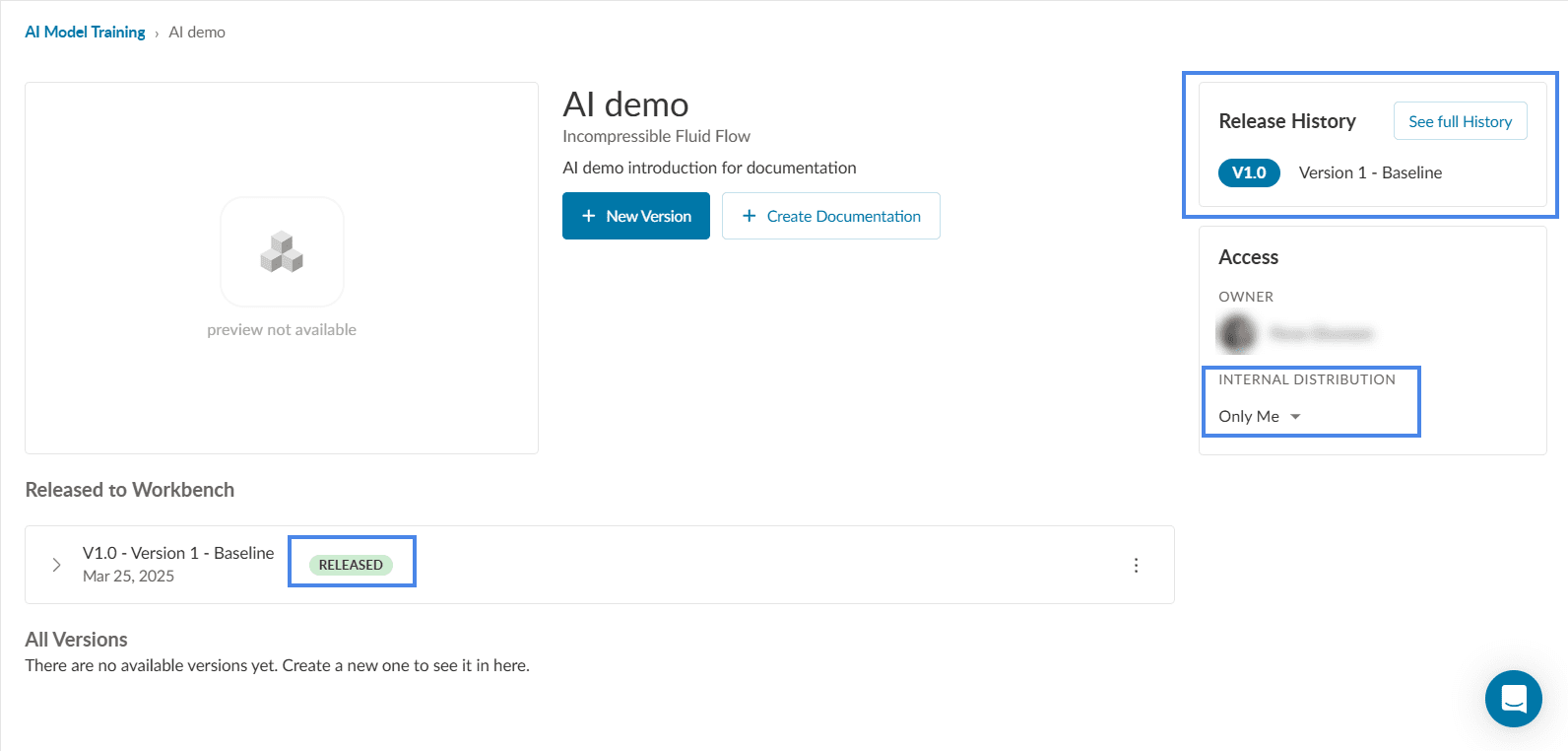Viewport: 1568px width, 751px height.
Task: Expand the V1.0 released version row
Action: pos(56,565)
